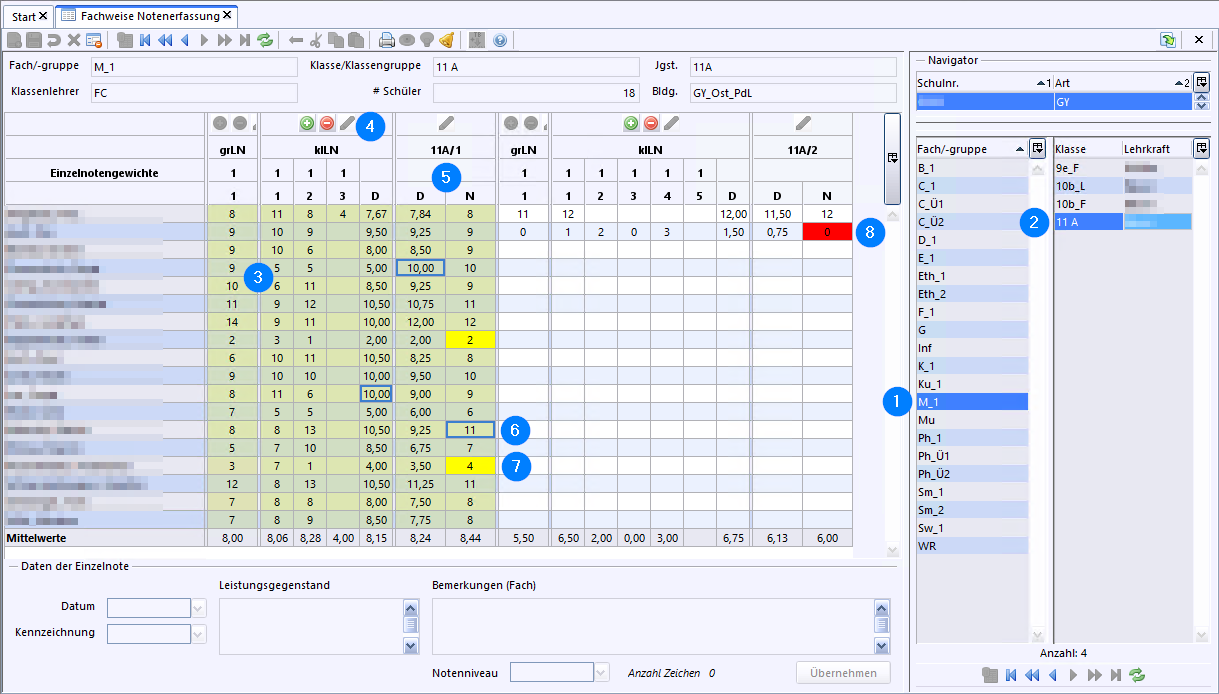Screen dimensions: 1219x694
Task: Jump to first record in main toolbar
Action: 145,40
